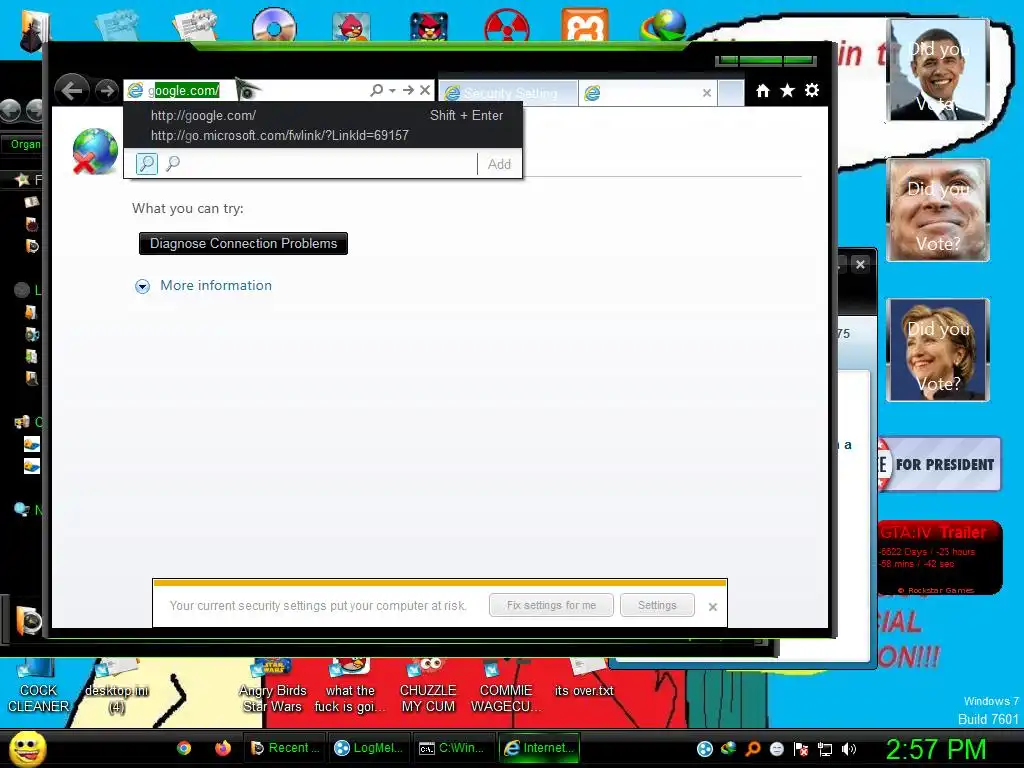This screenshot has height=768, width=1024.
Task: Click the Hillary Clinton Did you Vote gadget
Action: 938,350
